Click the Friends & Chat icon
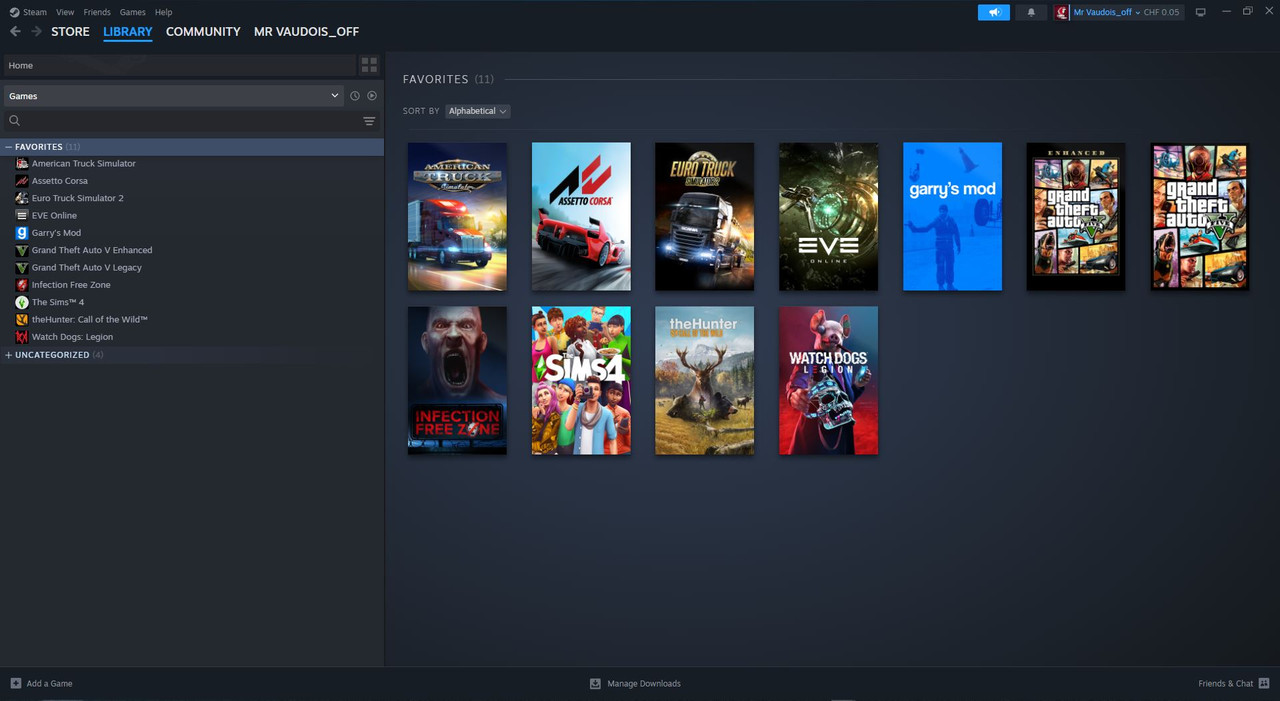The height and width of the screenshot is (701, 1280). coord(1264,683)
